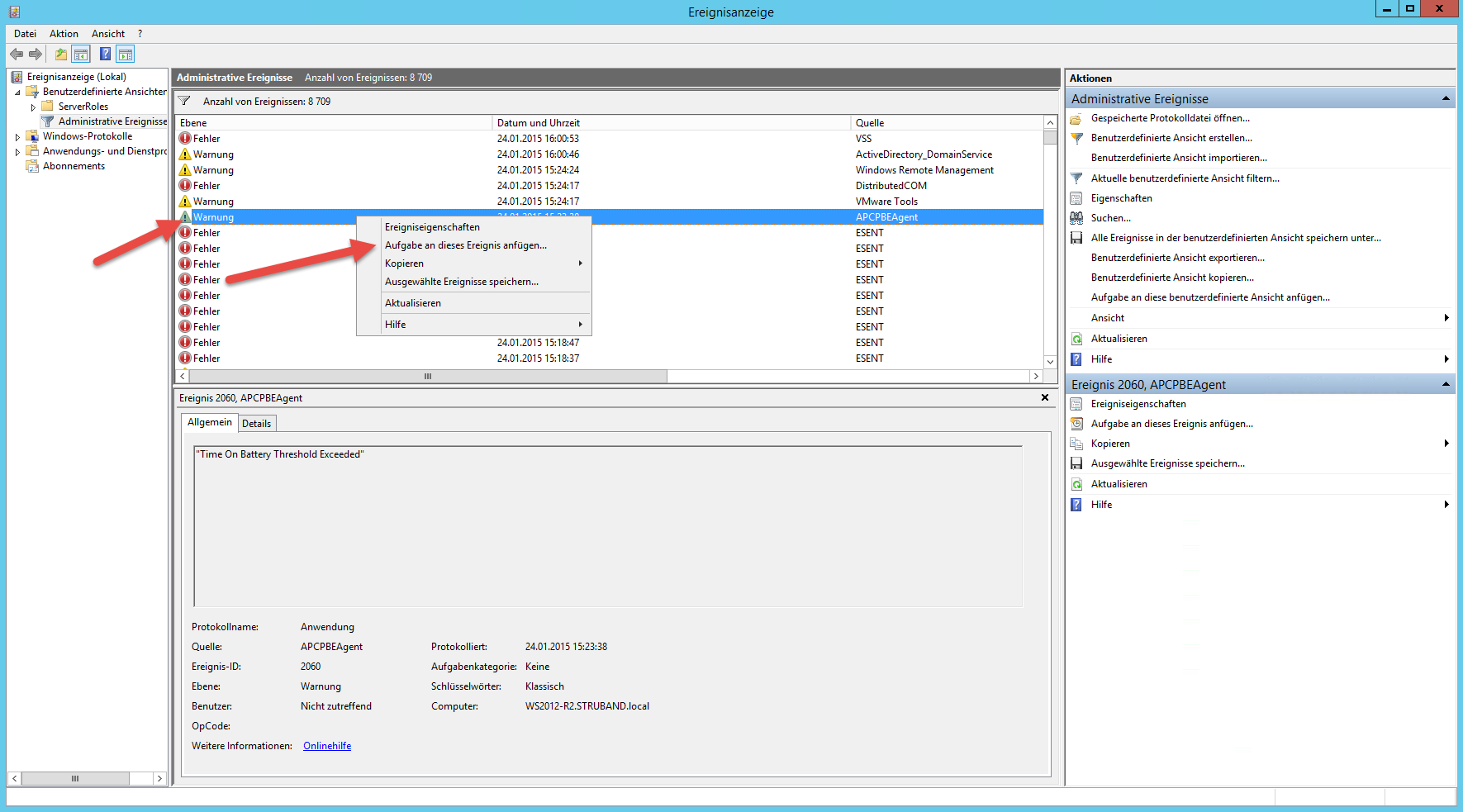Choose 'Aufgabe an dieses Ereignis anfügen...' in context menu

click(x=465, y=245)
